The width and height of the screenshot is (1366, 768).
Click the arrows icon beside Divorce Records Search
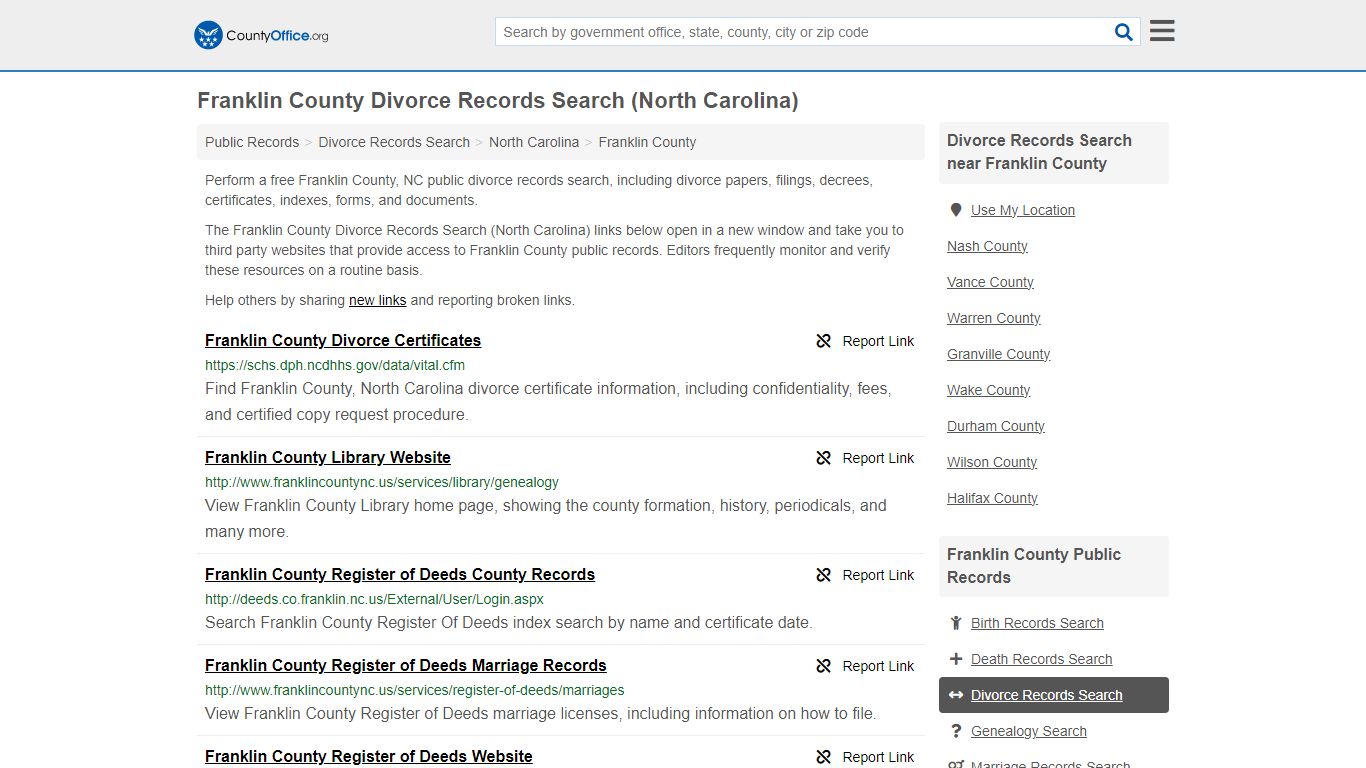click(x=956, y=695)
